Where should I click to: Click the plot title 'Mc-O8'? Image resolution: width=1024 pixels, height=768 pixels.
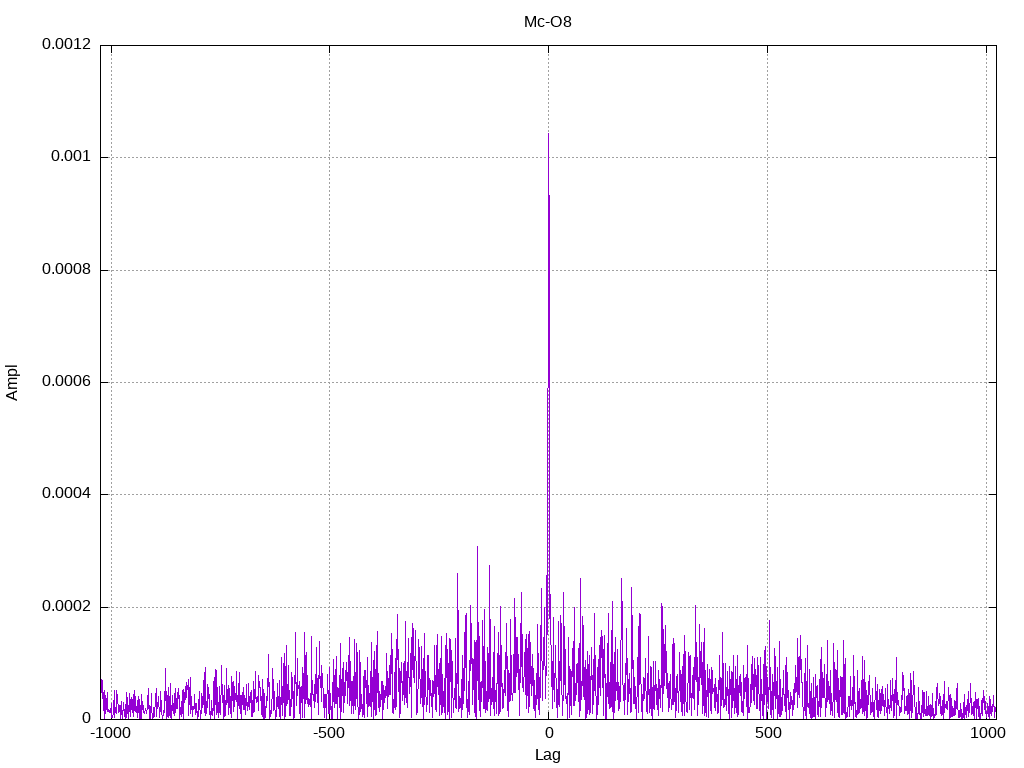coord(547,22)
